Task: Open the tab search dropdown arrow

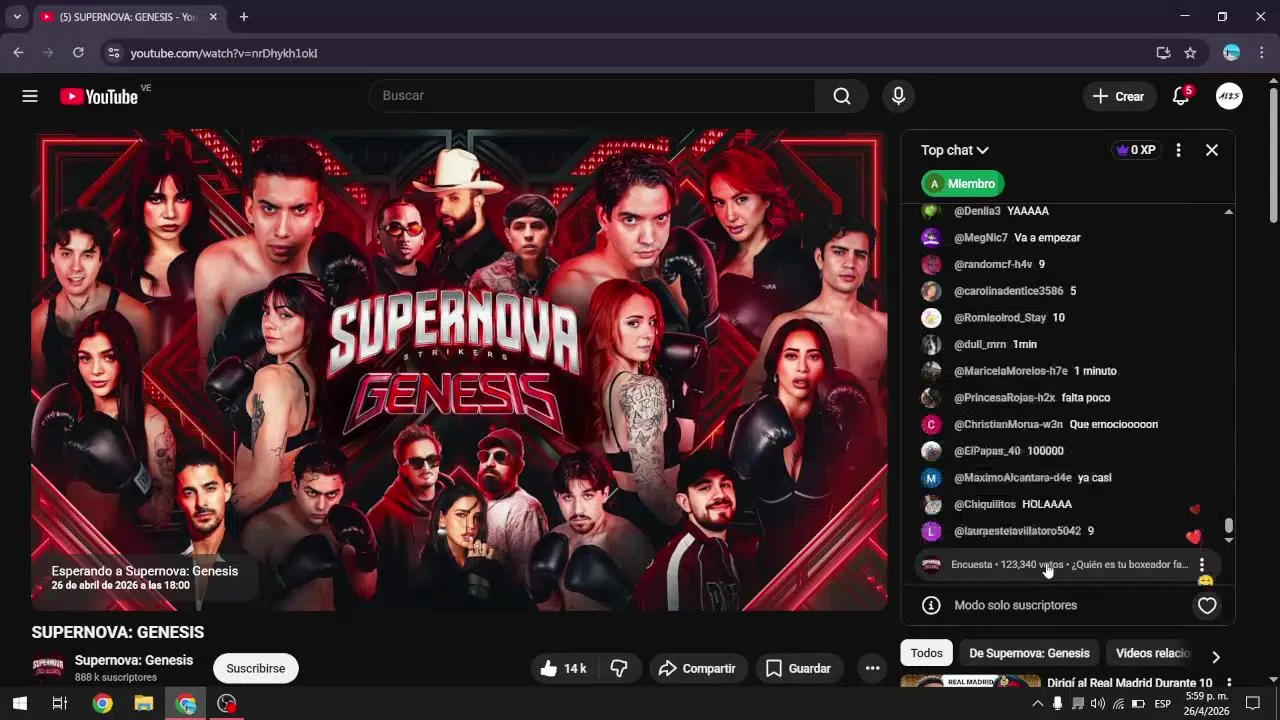Action: [x=17, y=17]
